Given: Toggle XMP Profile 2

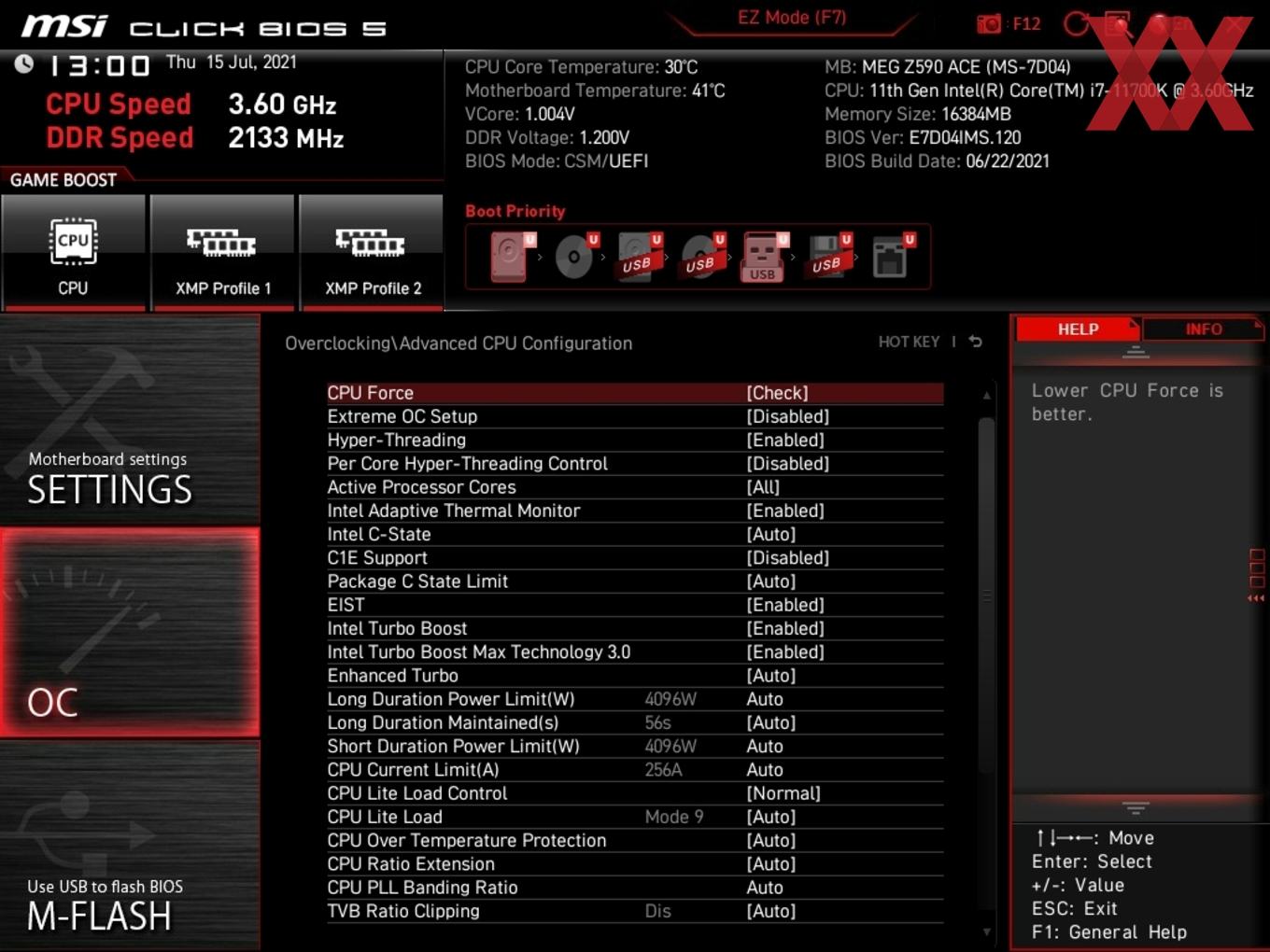Looking at the screenshot, I should click(372, 251).
